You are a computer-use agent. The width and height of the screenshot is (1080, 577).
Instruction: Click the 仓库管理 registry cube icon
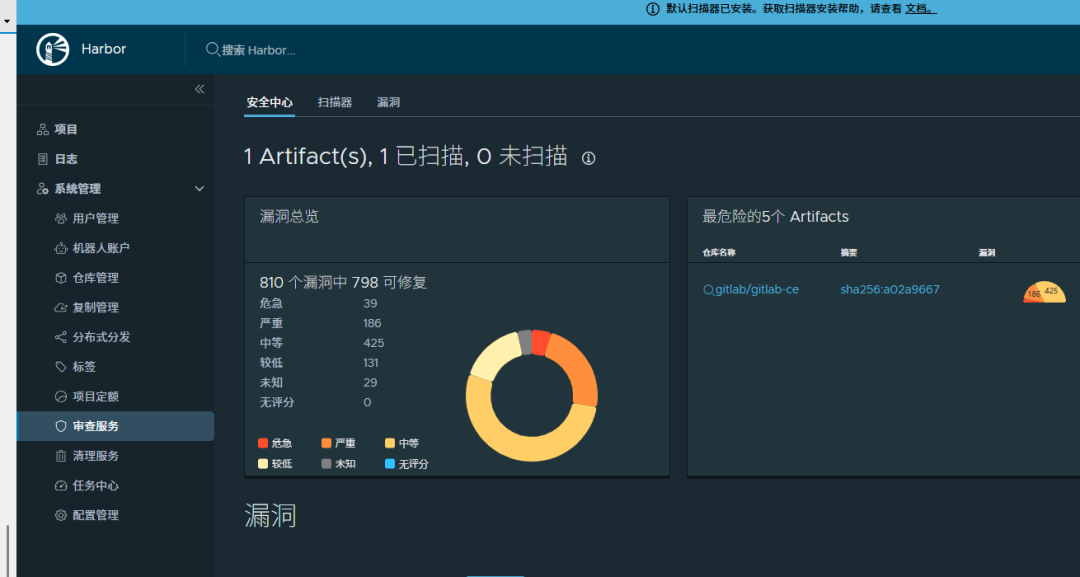61,277
